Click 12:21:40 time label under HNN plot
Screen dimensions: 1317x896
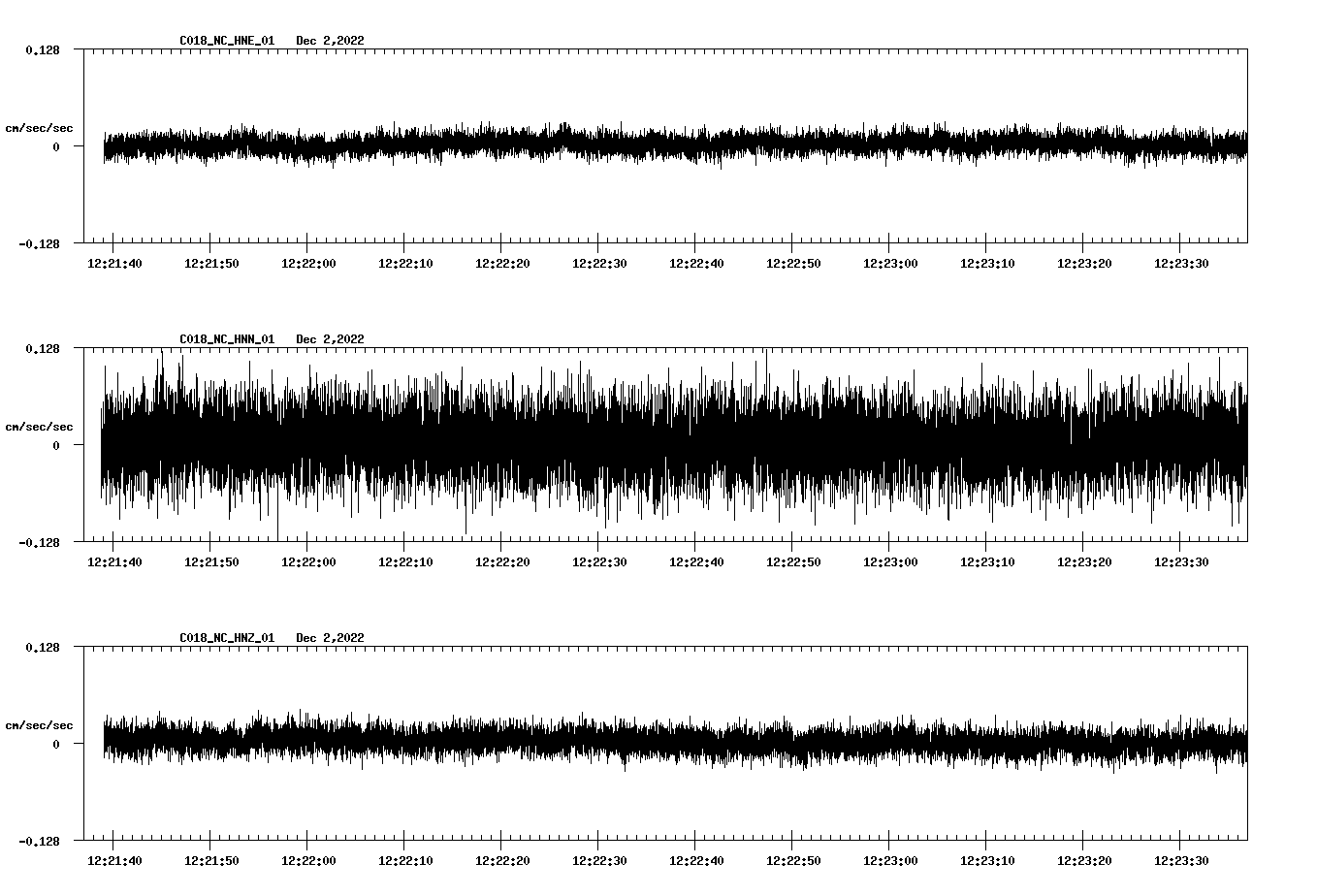point(114,561)
